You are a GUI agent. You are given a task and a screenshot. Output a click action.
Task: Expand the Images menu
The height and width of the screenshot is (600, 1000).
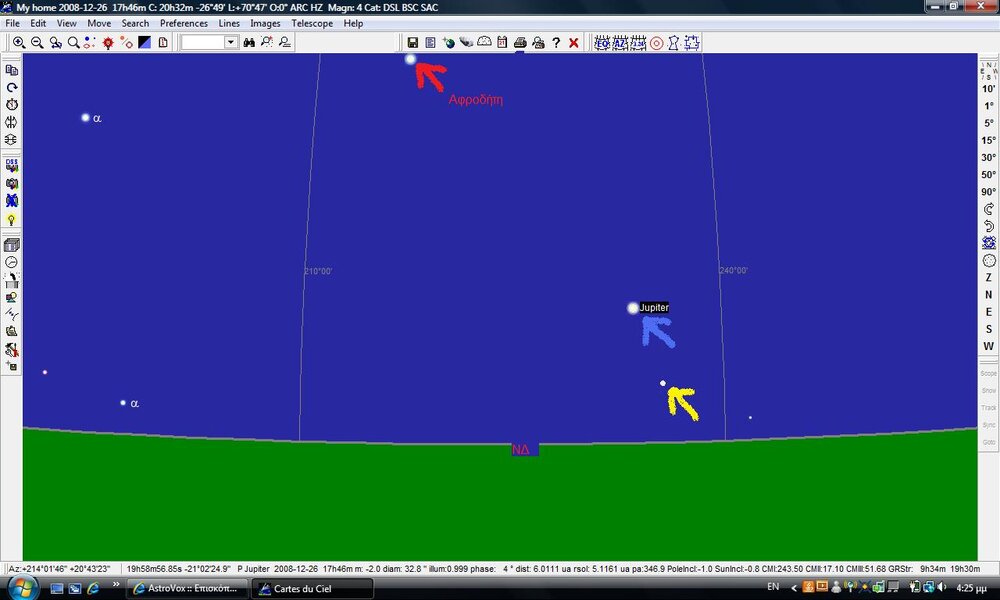(x=265, y=23)
